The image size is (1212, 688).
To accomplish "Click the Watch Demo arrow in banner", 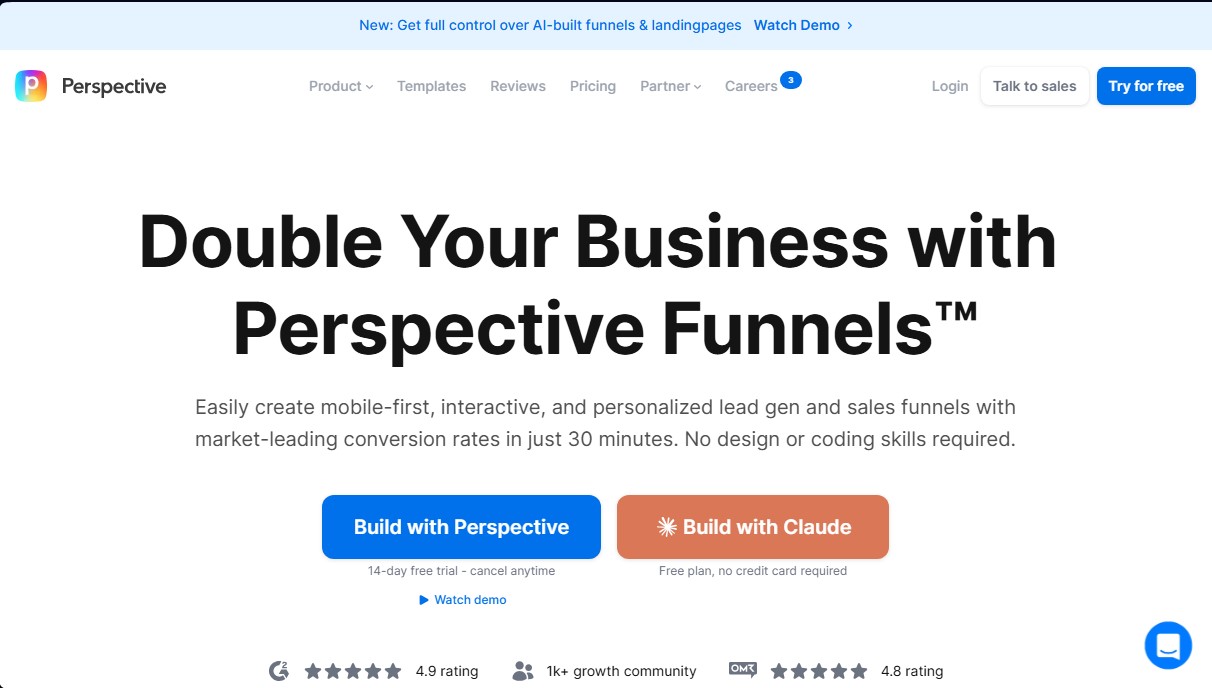I will (850, 25).
